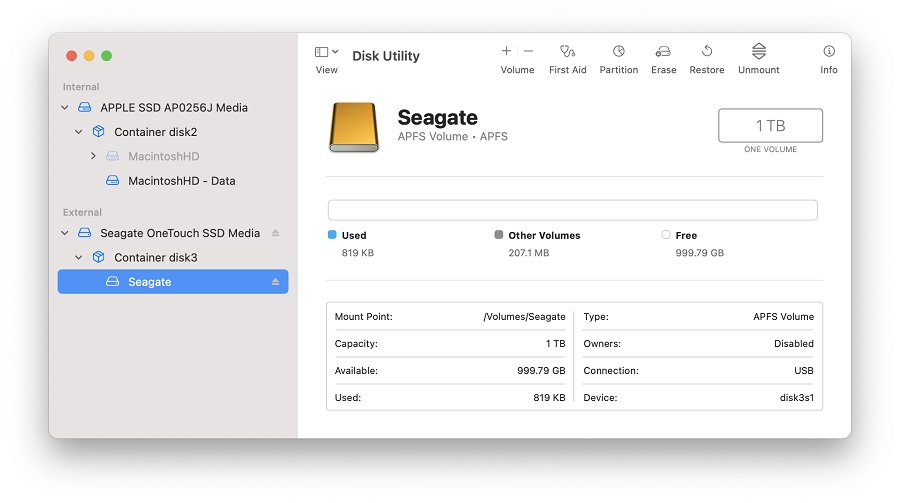Image resolution: width=900 pixels, height=503 pixels.
Task: Expand the MacintoshHD volume group
Action: click(x=93, y=156)
